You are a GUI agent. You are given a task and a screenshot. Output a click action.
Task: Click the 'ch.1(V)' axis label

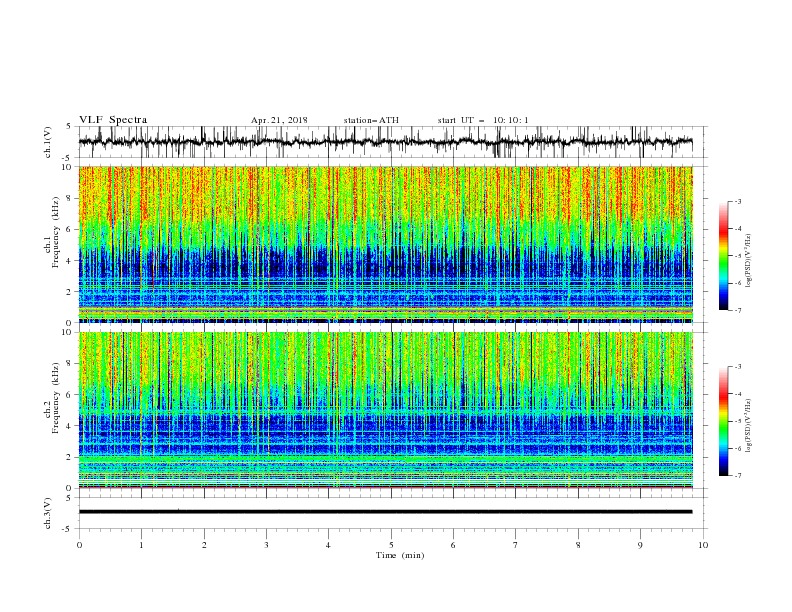(48, 142)
